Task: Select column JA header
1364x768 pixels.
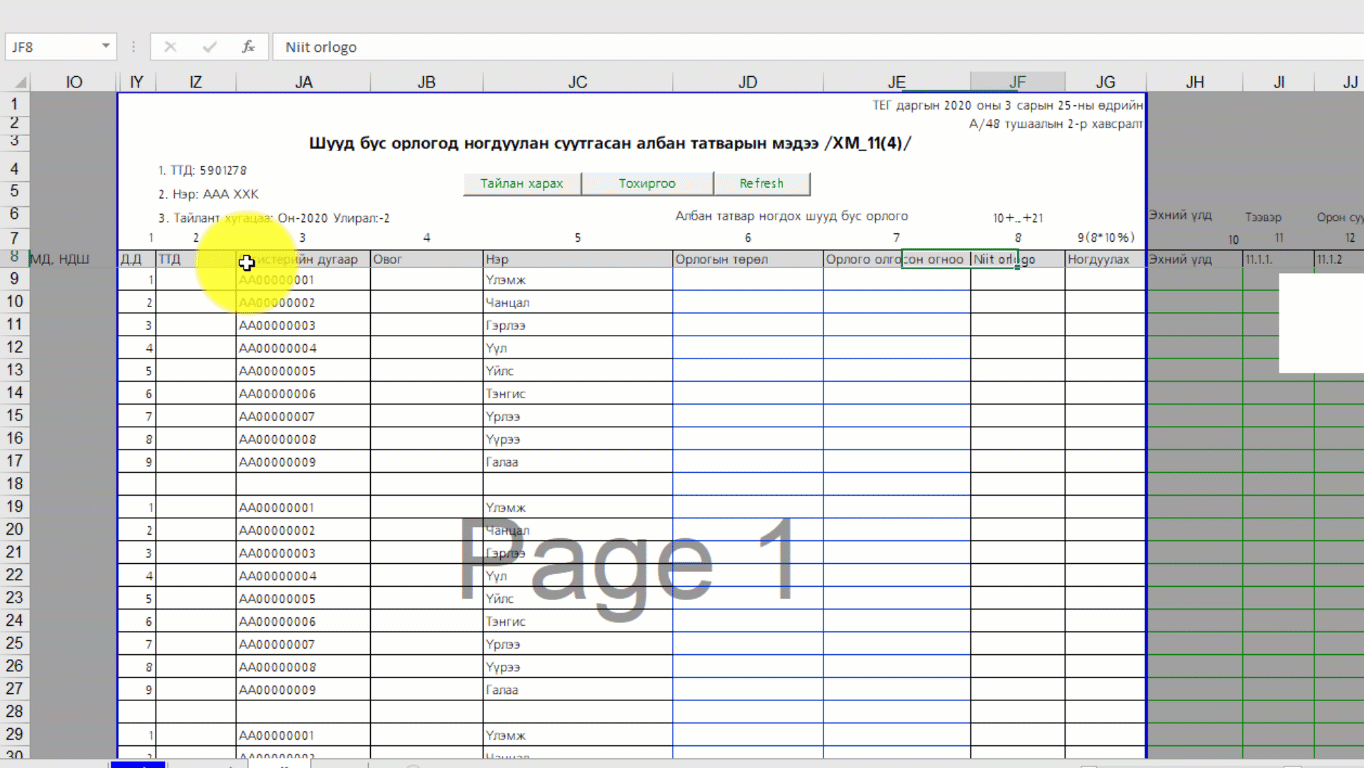Action: (x=303, y=82)
